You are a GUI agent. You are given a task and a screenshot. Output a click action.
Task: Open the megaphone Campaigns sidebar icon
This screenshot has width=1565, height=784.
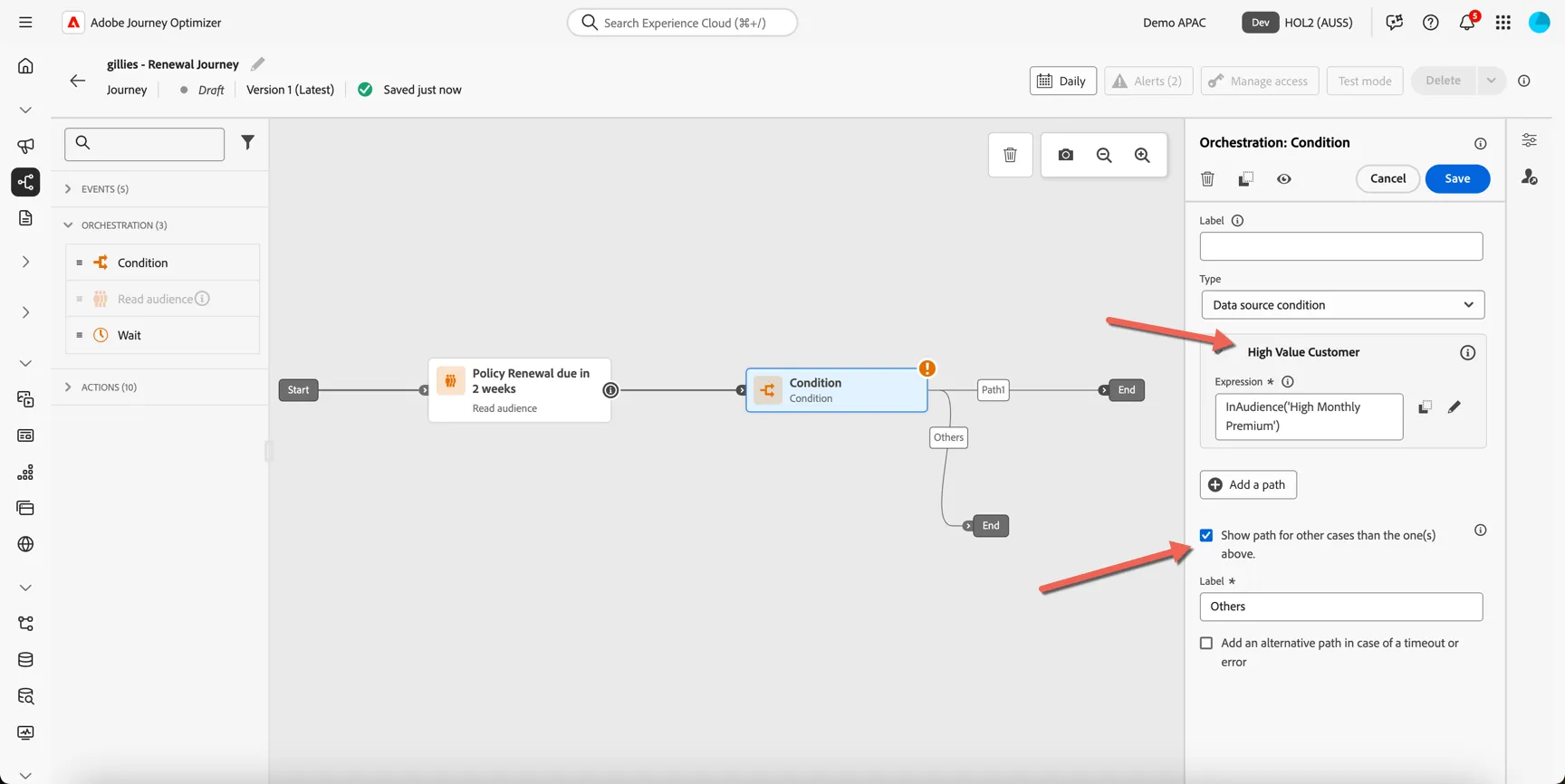(25, 146)
